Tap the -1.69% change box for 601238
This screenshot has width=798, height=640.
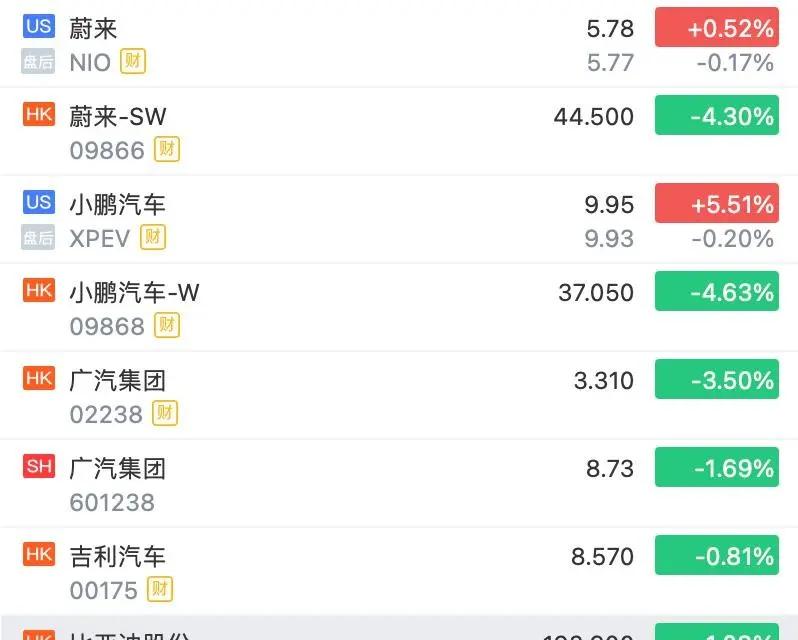click(x=717, y=468)
